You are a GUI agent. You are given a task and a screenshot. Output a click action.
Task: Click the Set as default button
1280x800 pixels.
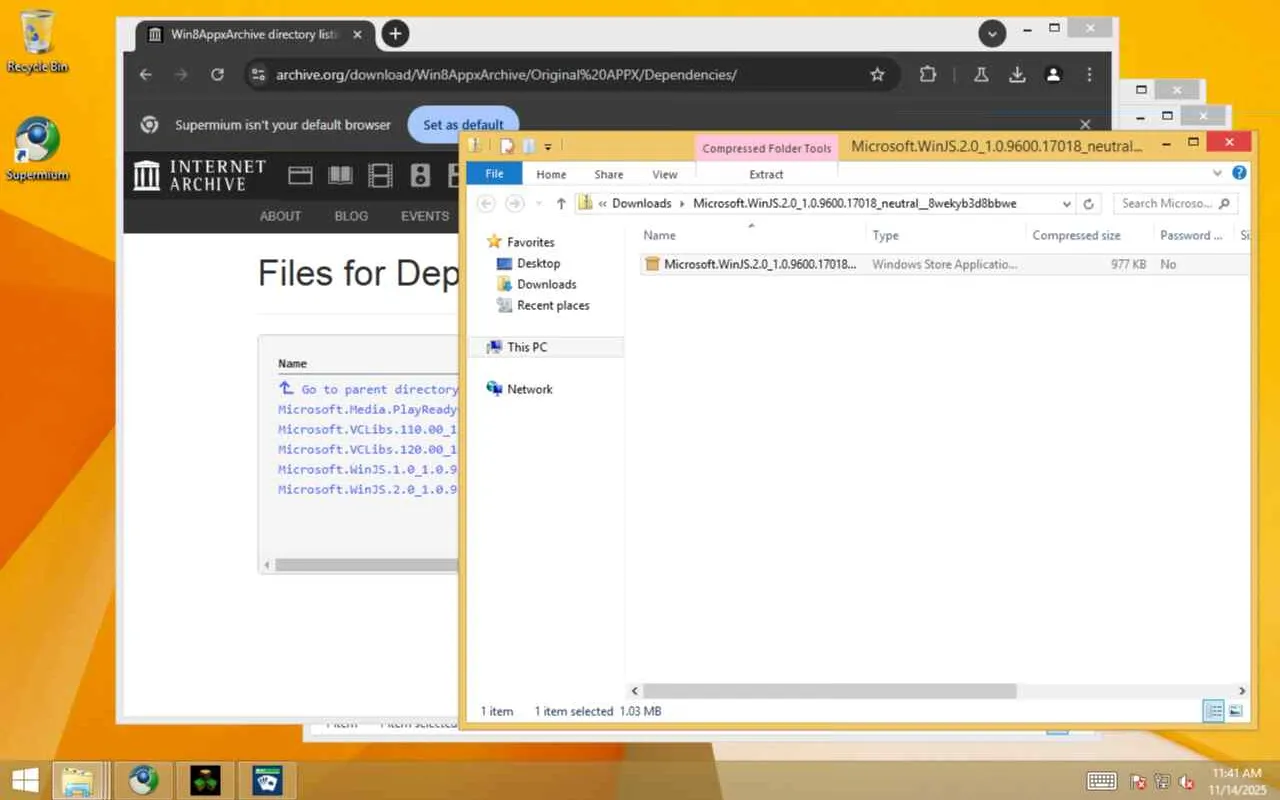pyautogui.click(x=463, y=125)
